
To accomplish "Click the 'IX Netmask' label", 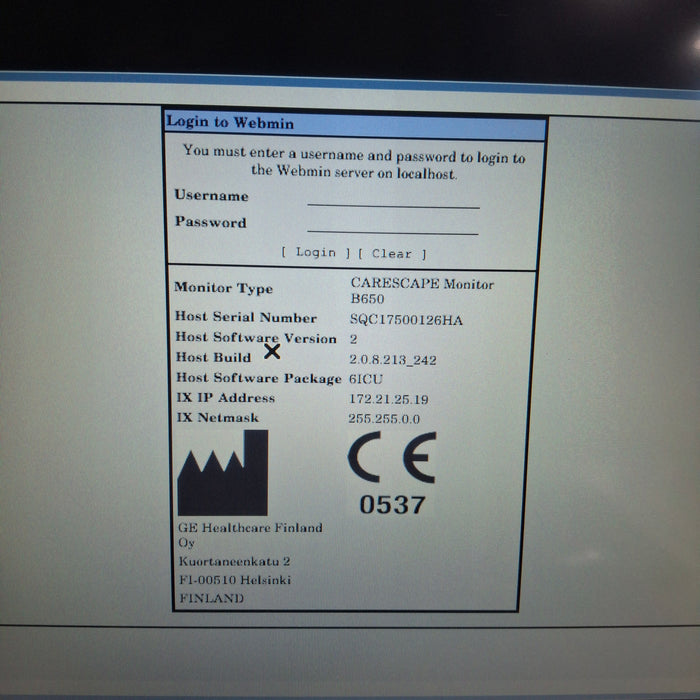I will coord(217,417).
